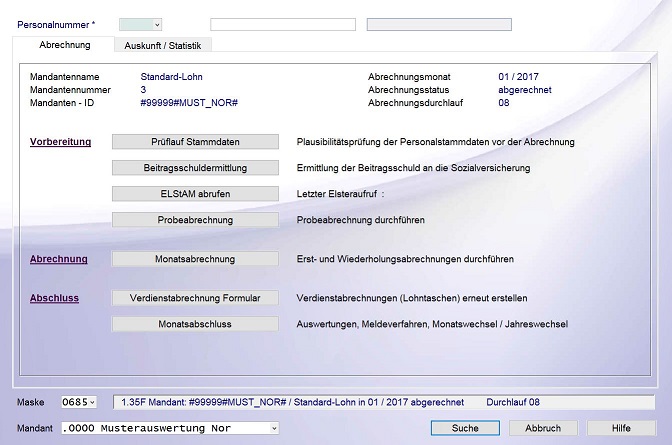Click the Ermittlung der Beitragsschuld description
672x445 pixels.
point(413,168)
